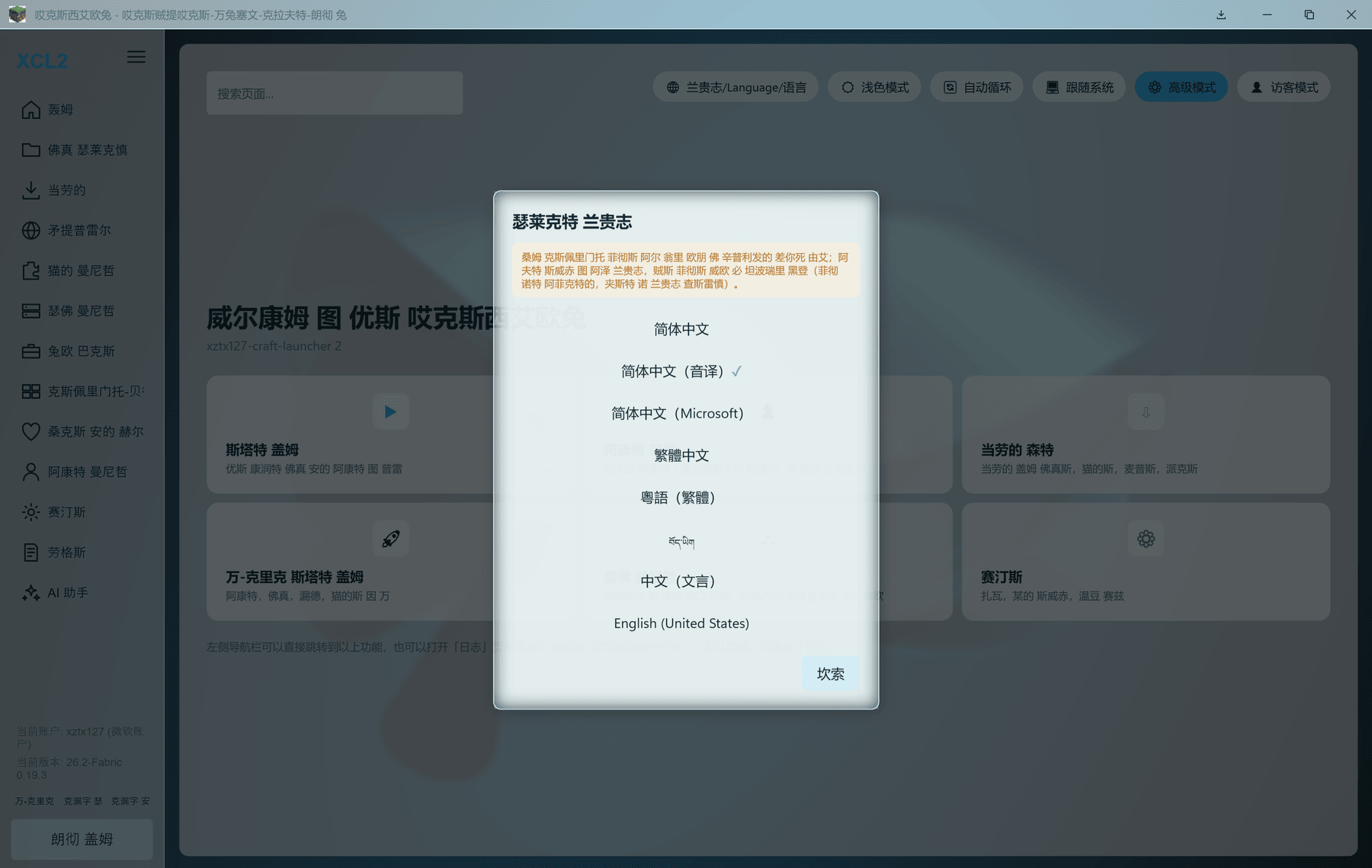Viewport: 1372px width, 868px height.
Task: Click the 当前版本 26.2-Fabric version text
Action: 69,768
